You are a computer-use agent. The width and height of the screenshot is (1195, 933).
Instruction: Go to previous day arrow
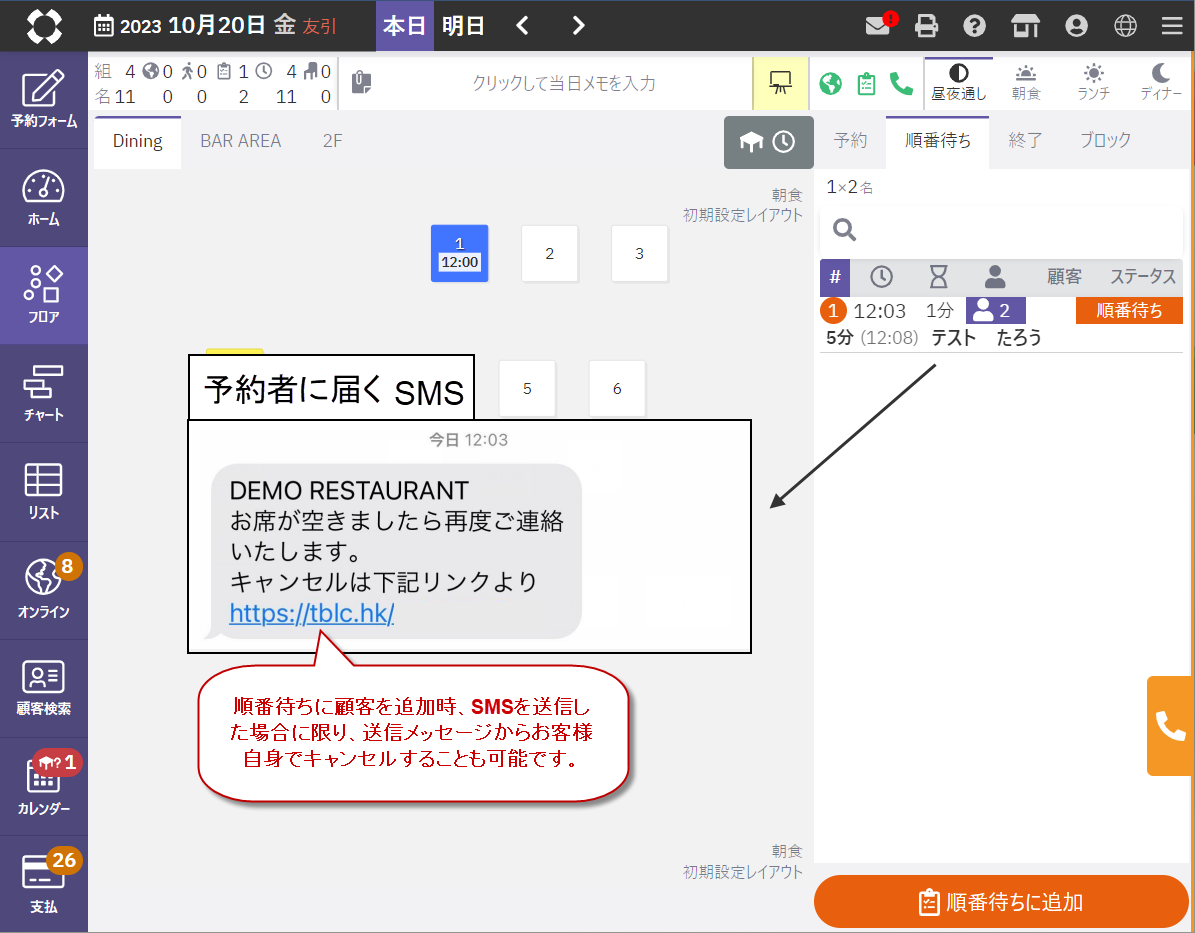point(522,26)
